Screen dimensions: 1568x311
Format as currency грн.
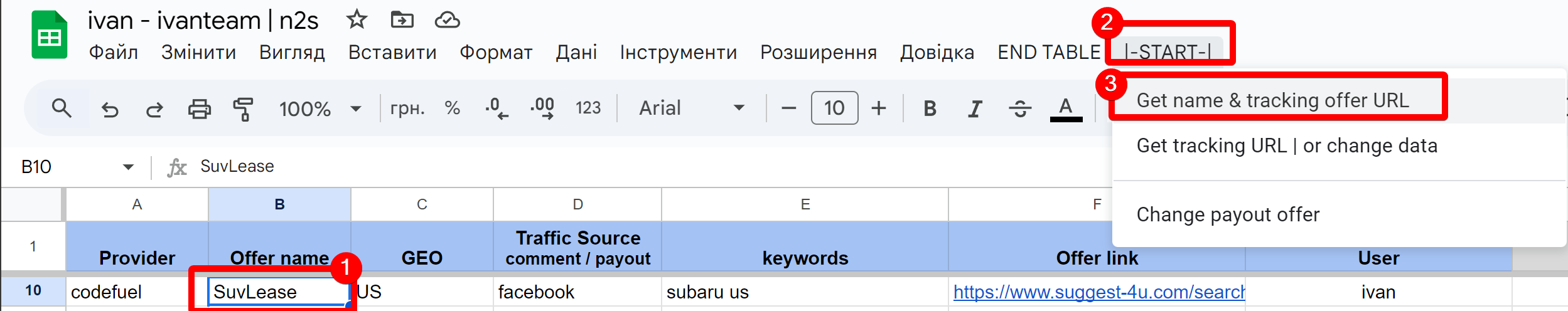click(x=407, y=108)
